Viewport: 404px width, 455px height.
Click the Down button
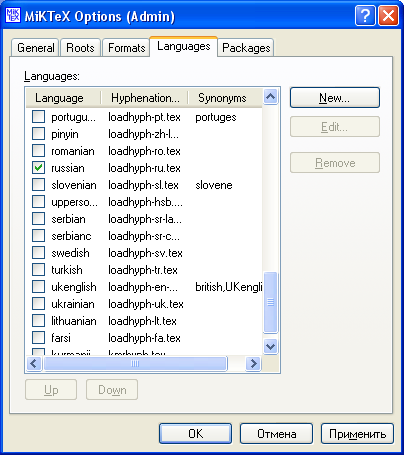click(112, 390)
